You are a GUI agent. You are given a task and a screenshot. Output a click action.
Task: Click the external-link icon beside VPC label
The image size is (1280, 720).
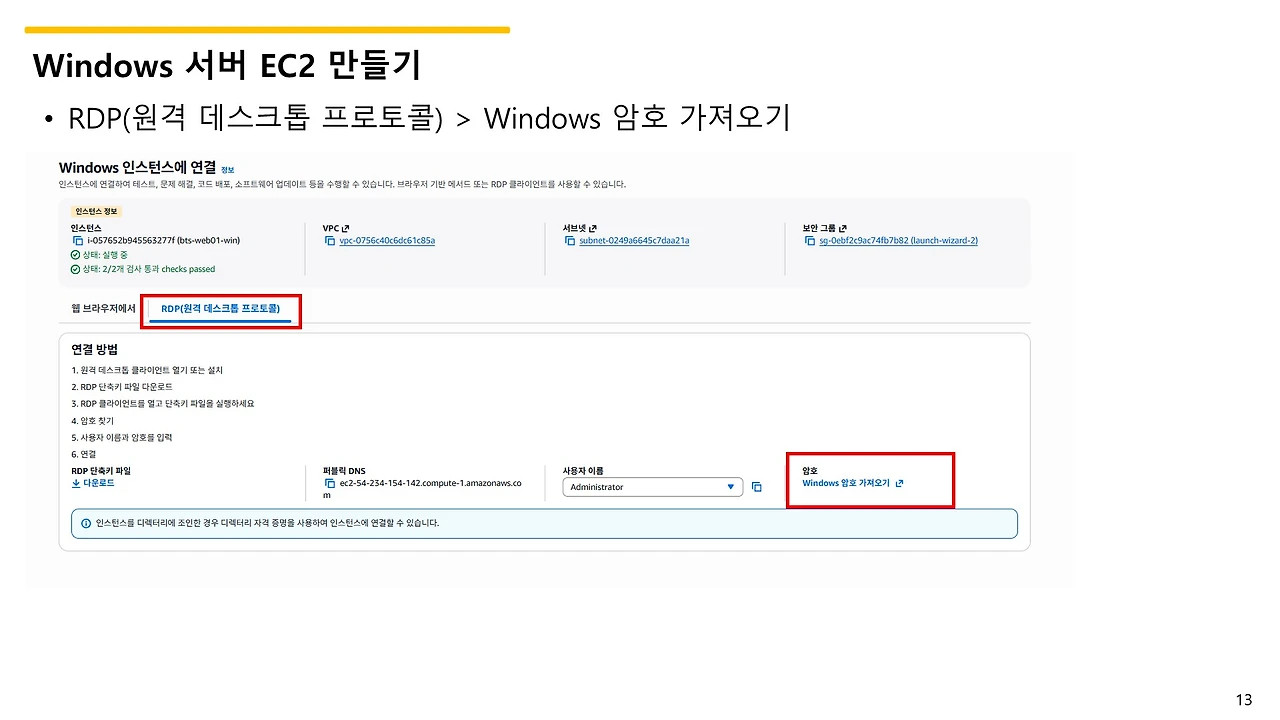(x=345, y=228)
